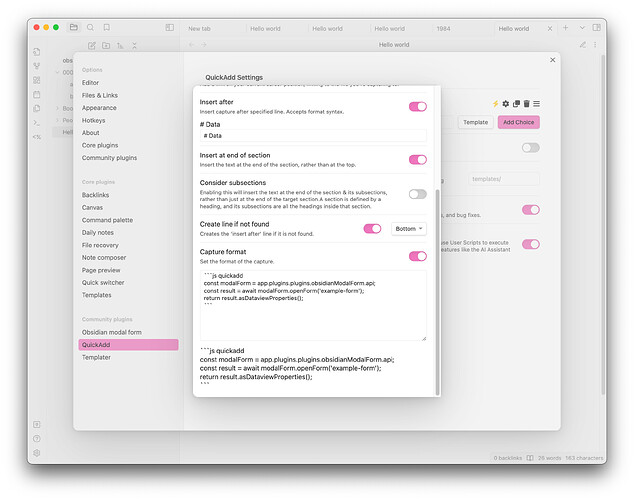Click '0 backlinks' in the status bar
Image resolution: width=634 pixels, height=500 pixels.
point(507,458)
